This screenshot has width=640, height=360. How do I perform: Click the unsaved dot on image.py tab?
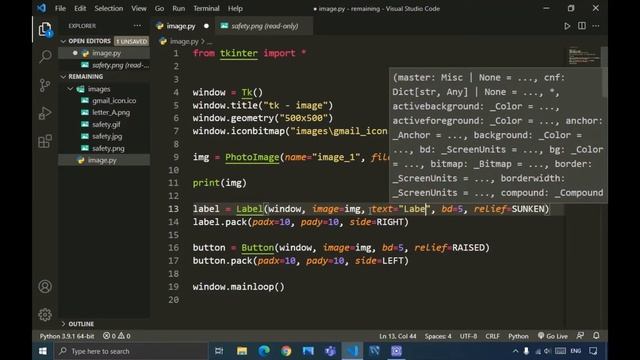(206, 26)
